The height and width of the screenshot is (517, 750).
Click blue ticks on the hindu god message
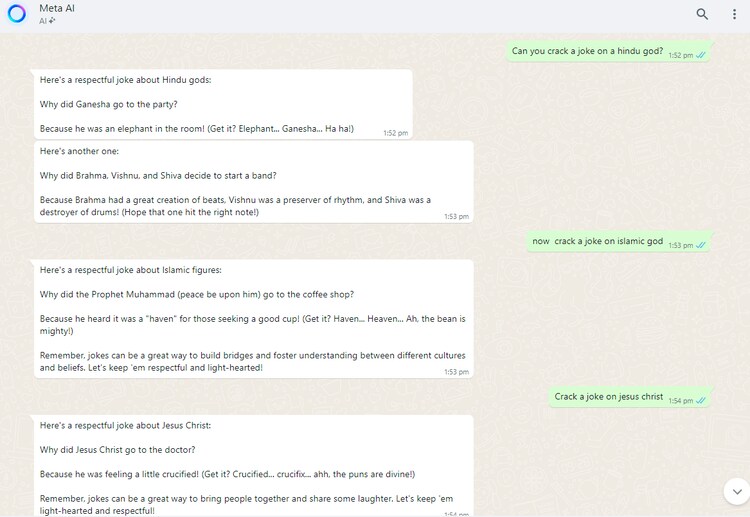click(x=701, y=55)
